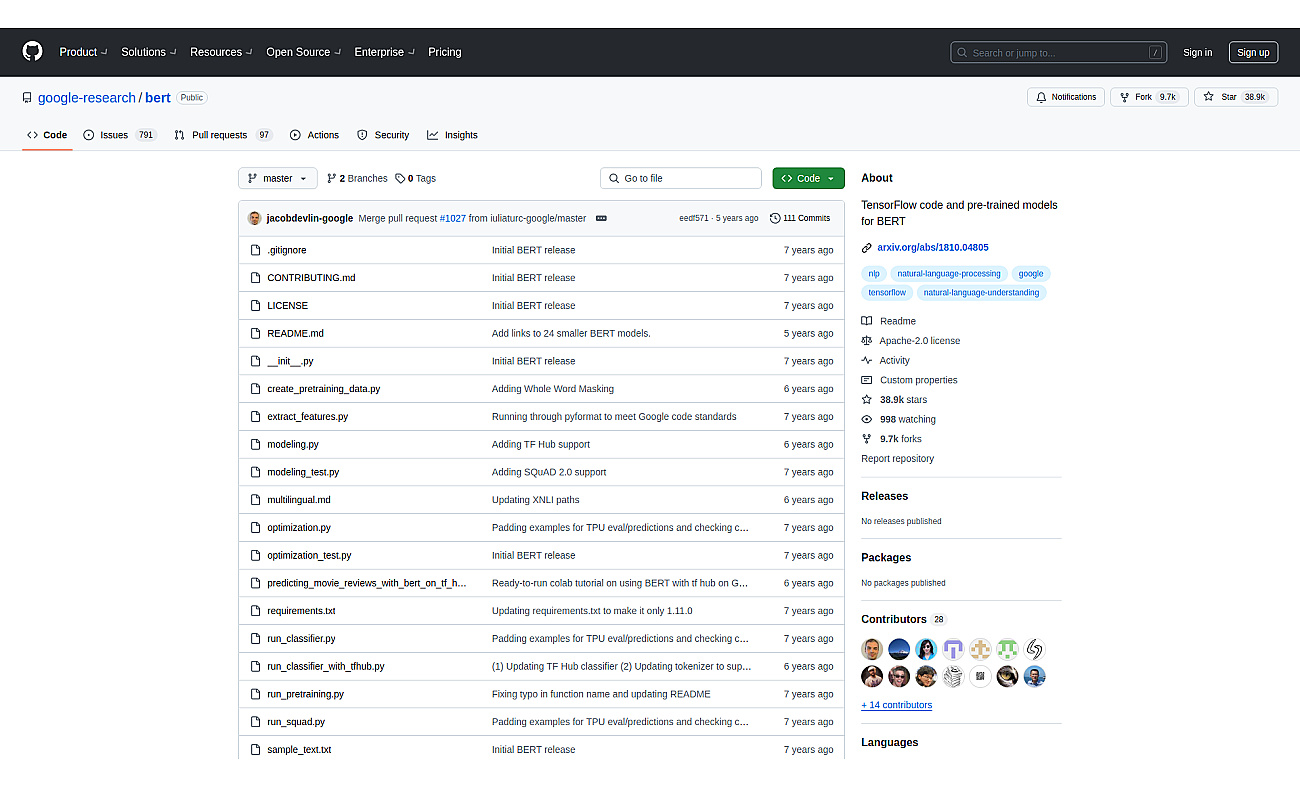Expand the Enterprise menu
Image resolution: width=1300 pixels, height=788 pixels.
point(384,52)
